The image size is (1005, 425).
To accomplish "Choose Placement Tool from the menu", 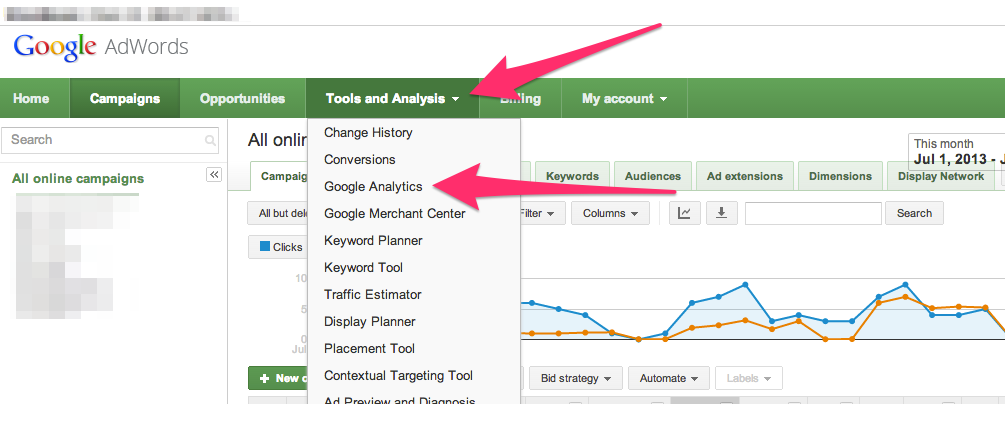I will (369, 348).
